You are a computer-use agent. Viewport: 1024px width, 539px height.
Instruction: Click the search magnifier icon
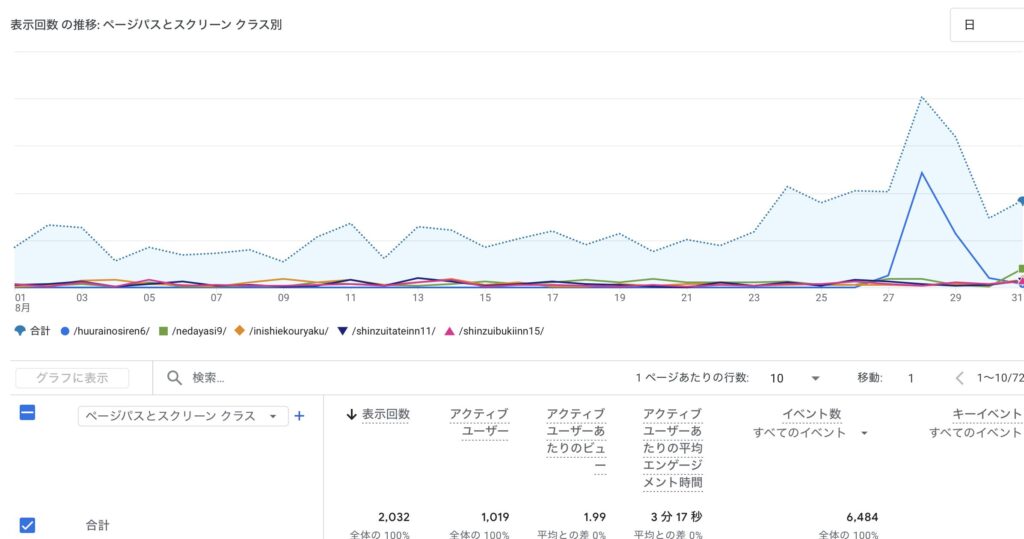click(x=174, y=378)
